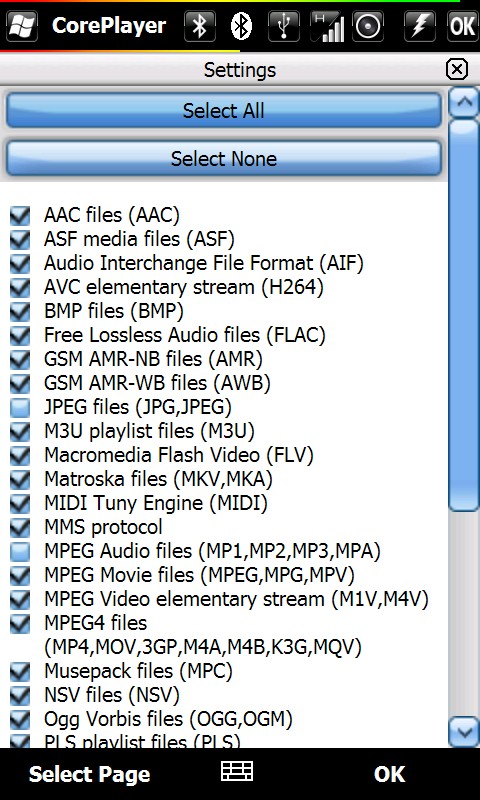Enable the MPEG Audio files checkbox
Screen dimensions: 480x800
pos(20,551)
